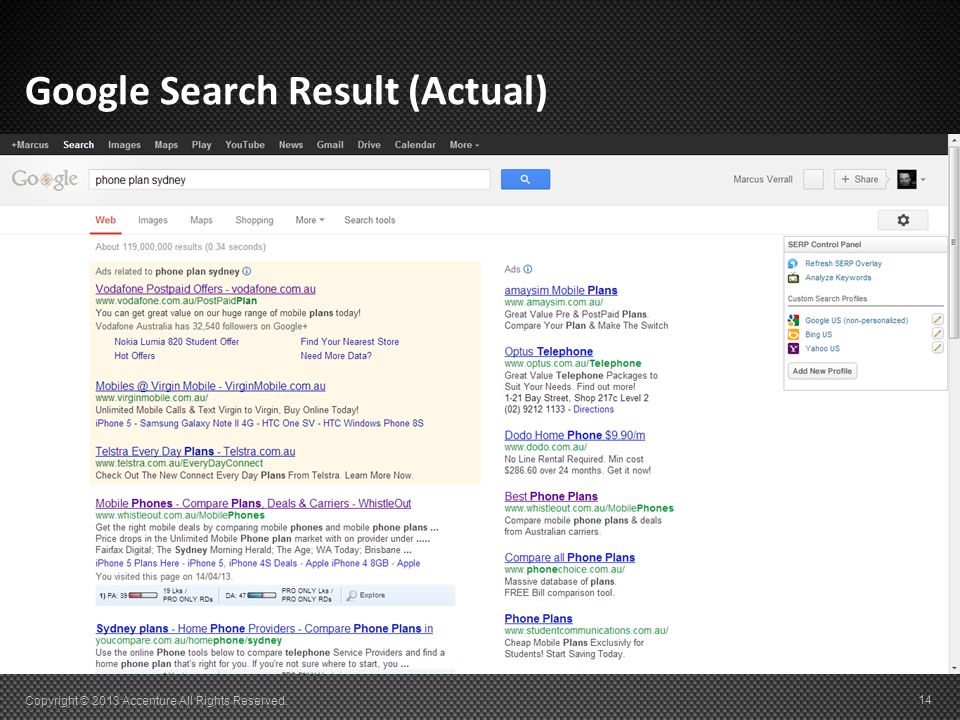The width and height of the screenshot is (960, 720).
Task: Click the Google logo
Action: tap(45, 179)
